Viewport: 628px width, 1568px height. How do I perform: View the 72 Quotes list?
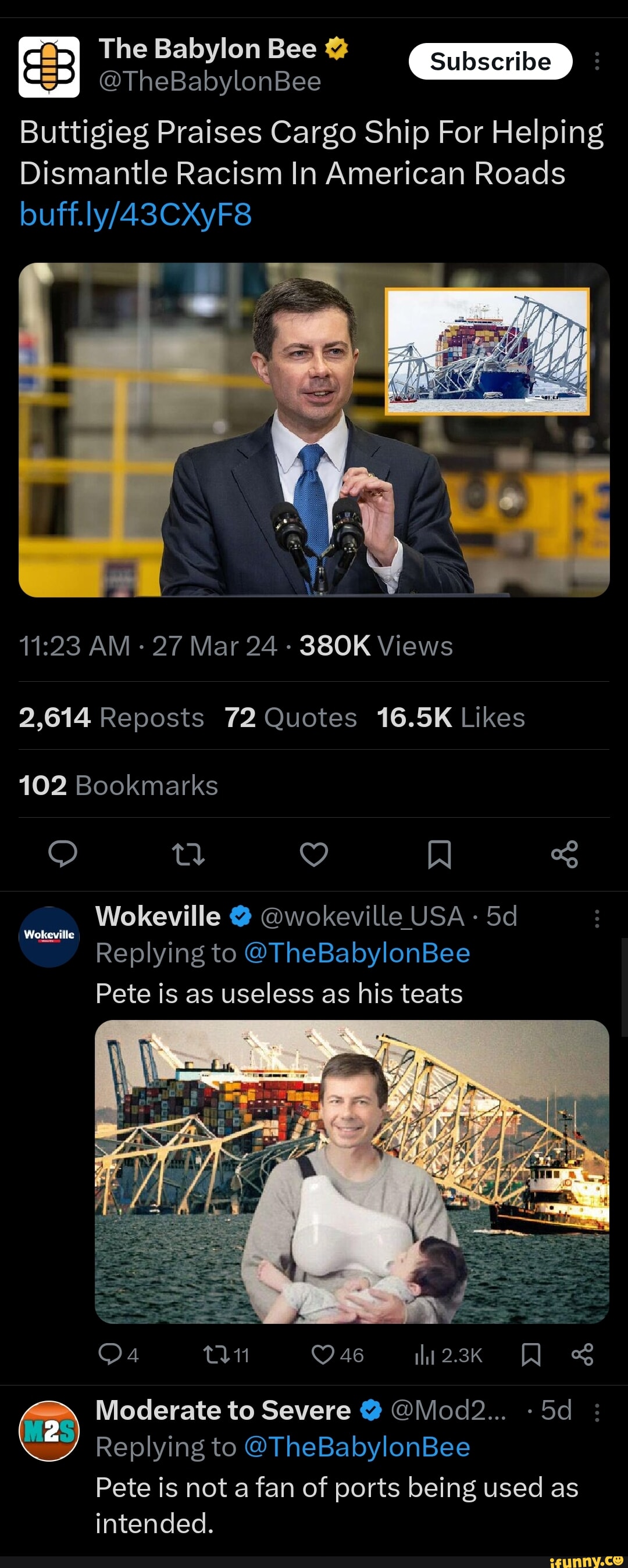290,717
